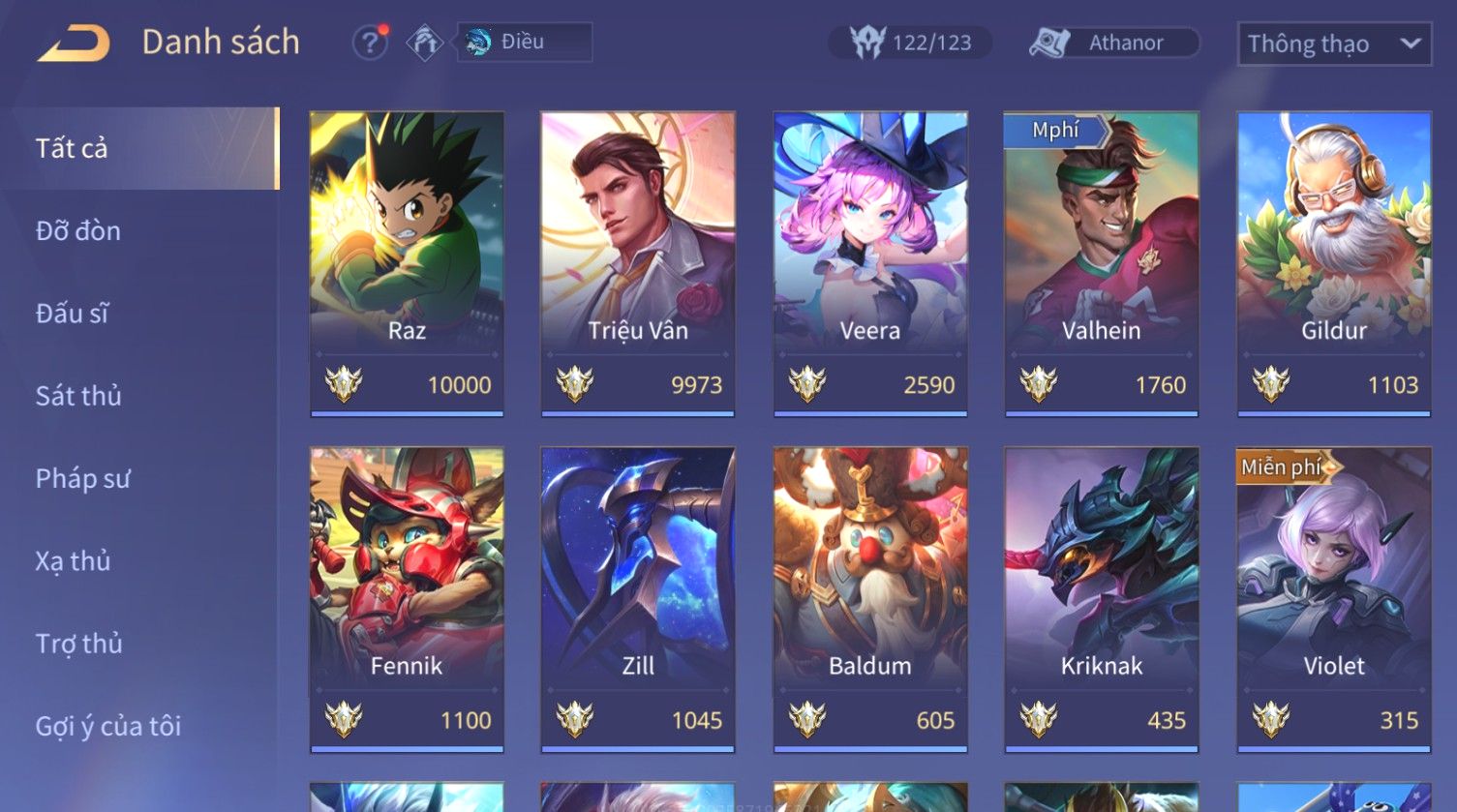Click Raz's mastery badge icon

tap(344, 384)
